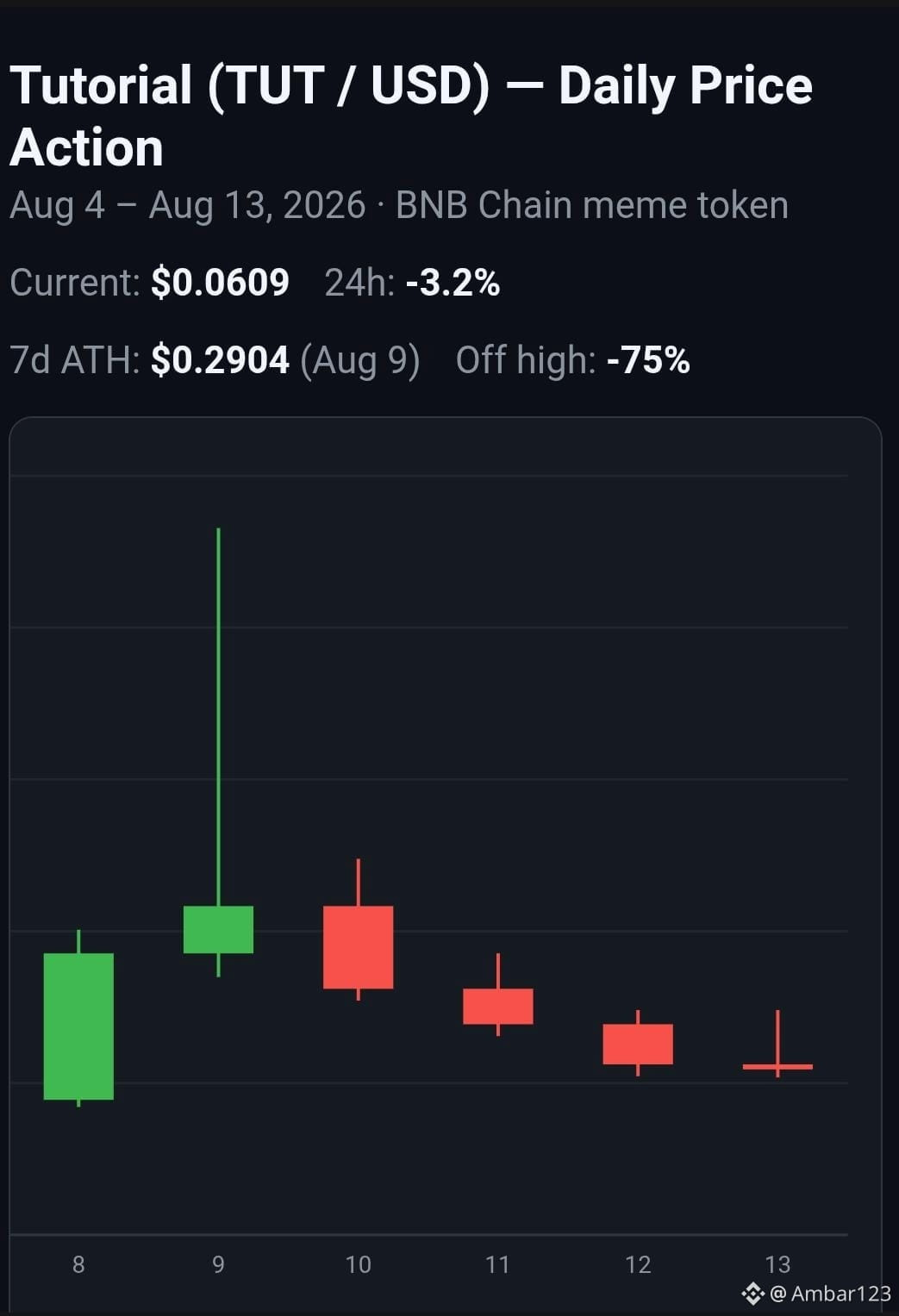The height and width of the screenshot is (1316, 899).
Task: Click the x-axis label 12
Action: tap(637, 1264)
